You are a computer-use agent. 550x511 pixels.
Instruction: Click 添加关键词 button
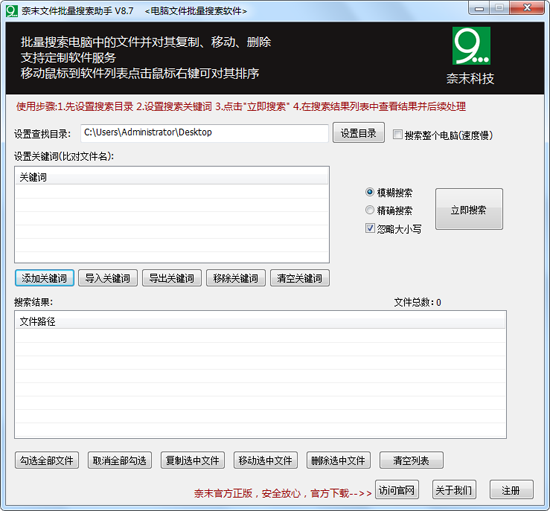click(x=44, y=278)
